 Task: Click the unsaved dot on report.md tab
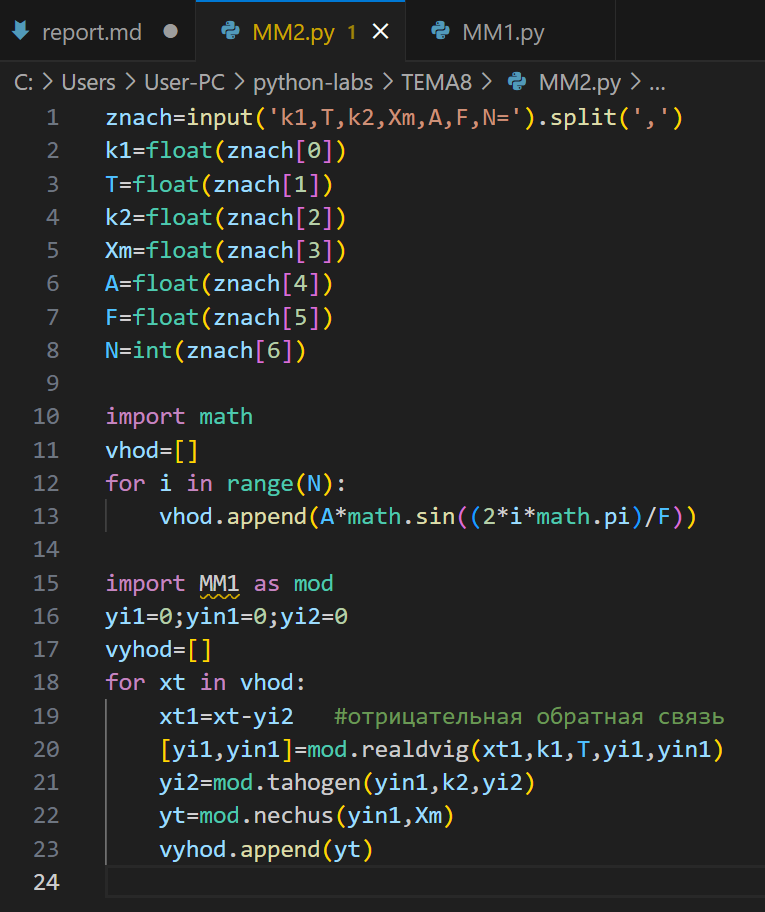point(170,32)
